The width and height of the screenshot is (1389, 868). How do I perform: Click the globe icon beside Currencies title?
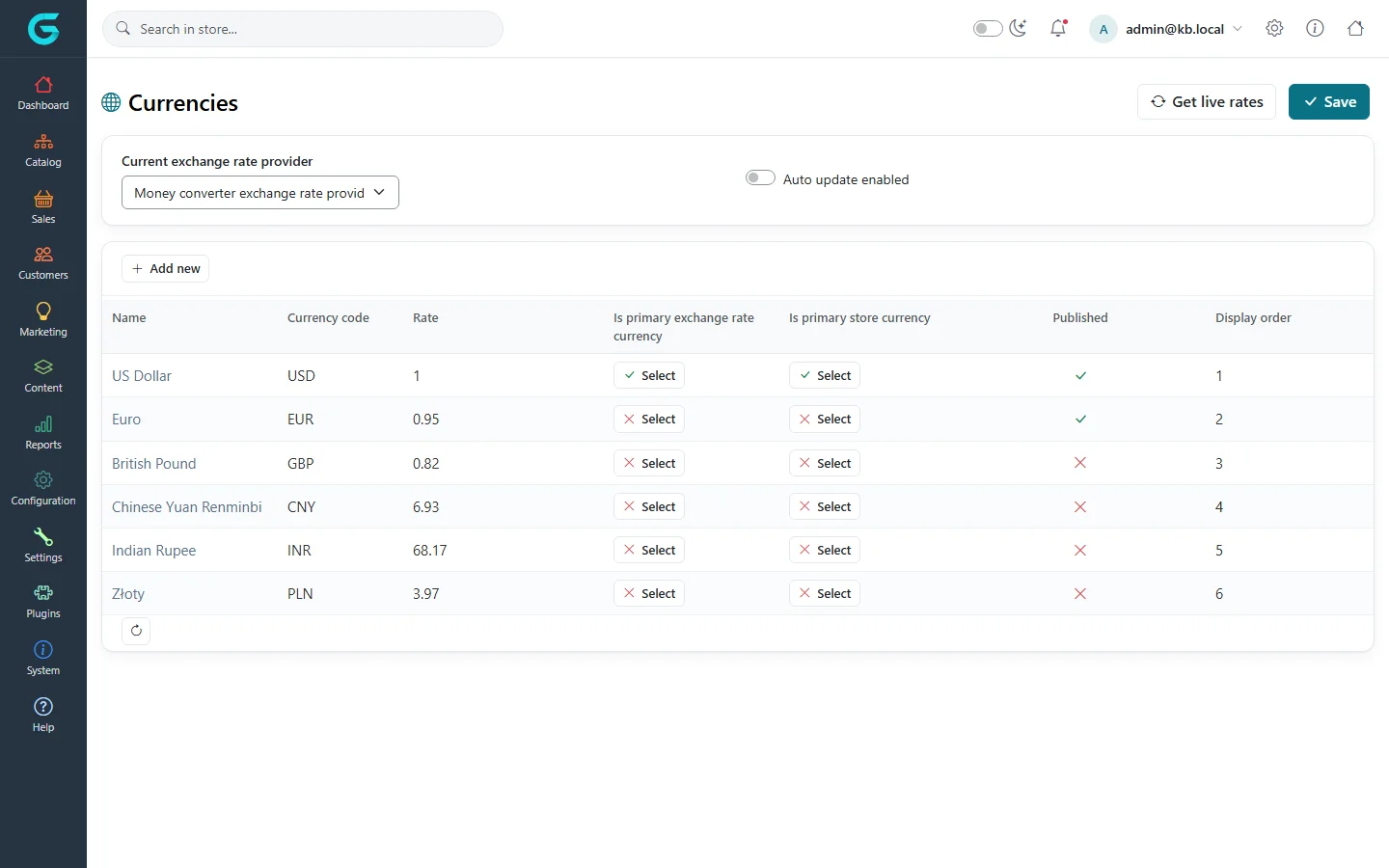click(x=112, y=102)
